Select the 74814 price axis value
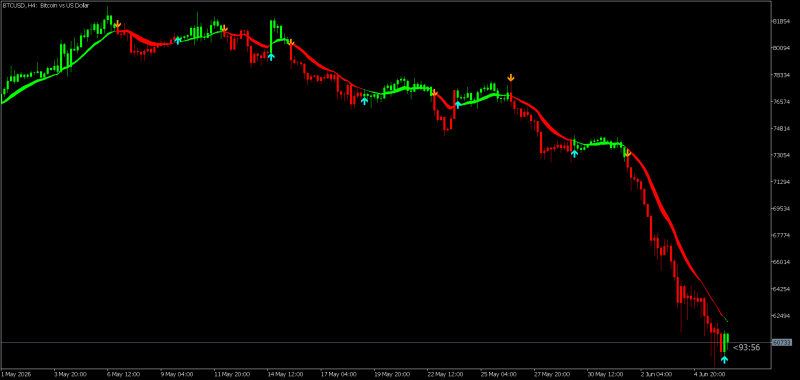The width and height of the screenshot is (800, 380). point(782,129)
